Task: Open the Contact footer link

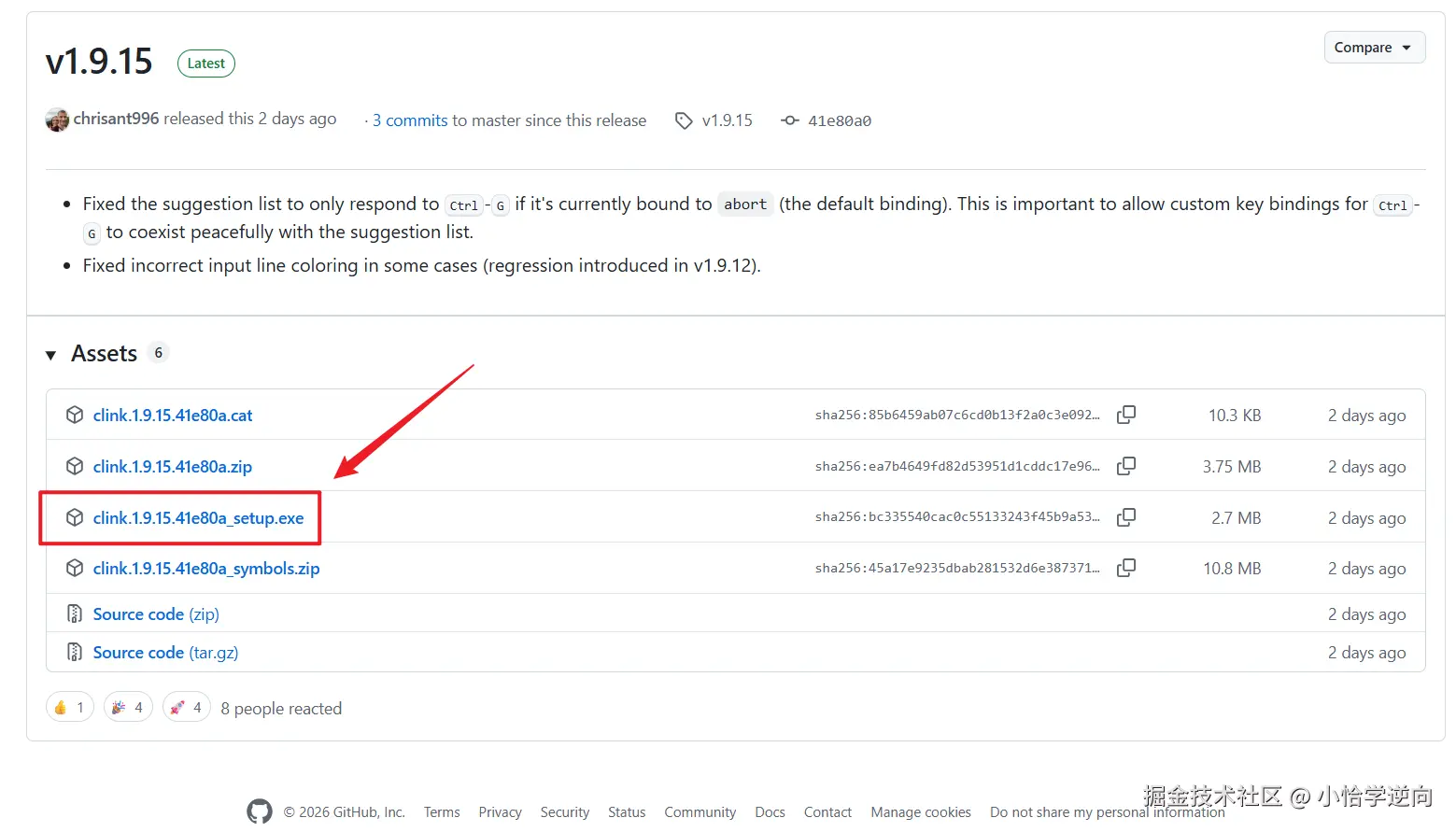Action: 827,812
